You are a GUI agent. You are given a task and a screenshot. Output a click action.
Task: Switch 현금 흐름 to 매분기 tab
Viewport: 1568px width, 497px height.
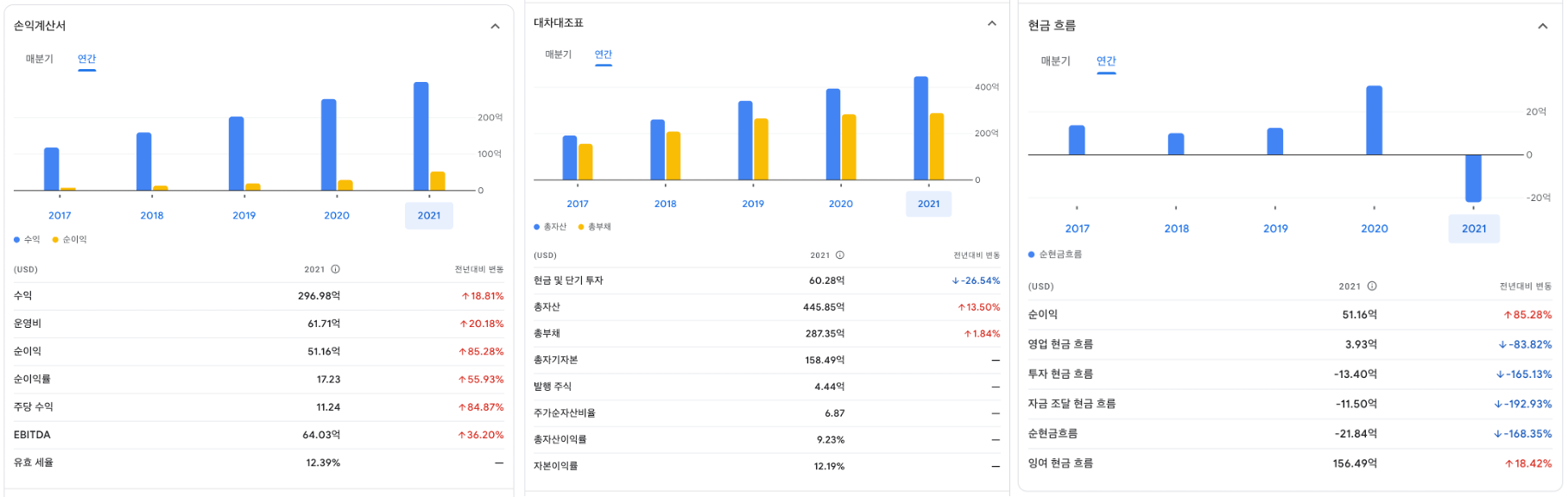pos(1056,61)
